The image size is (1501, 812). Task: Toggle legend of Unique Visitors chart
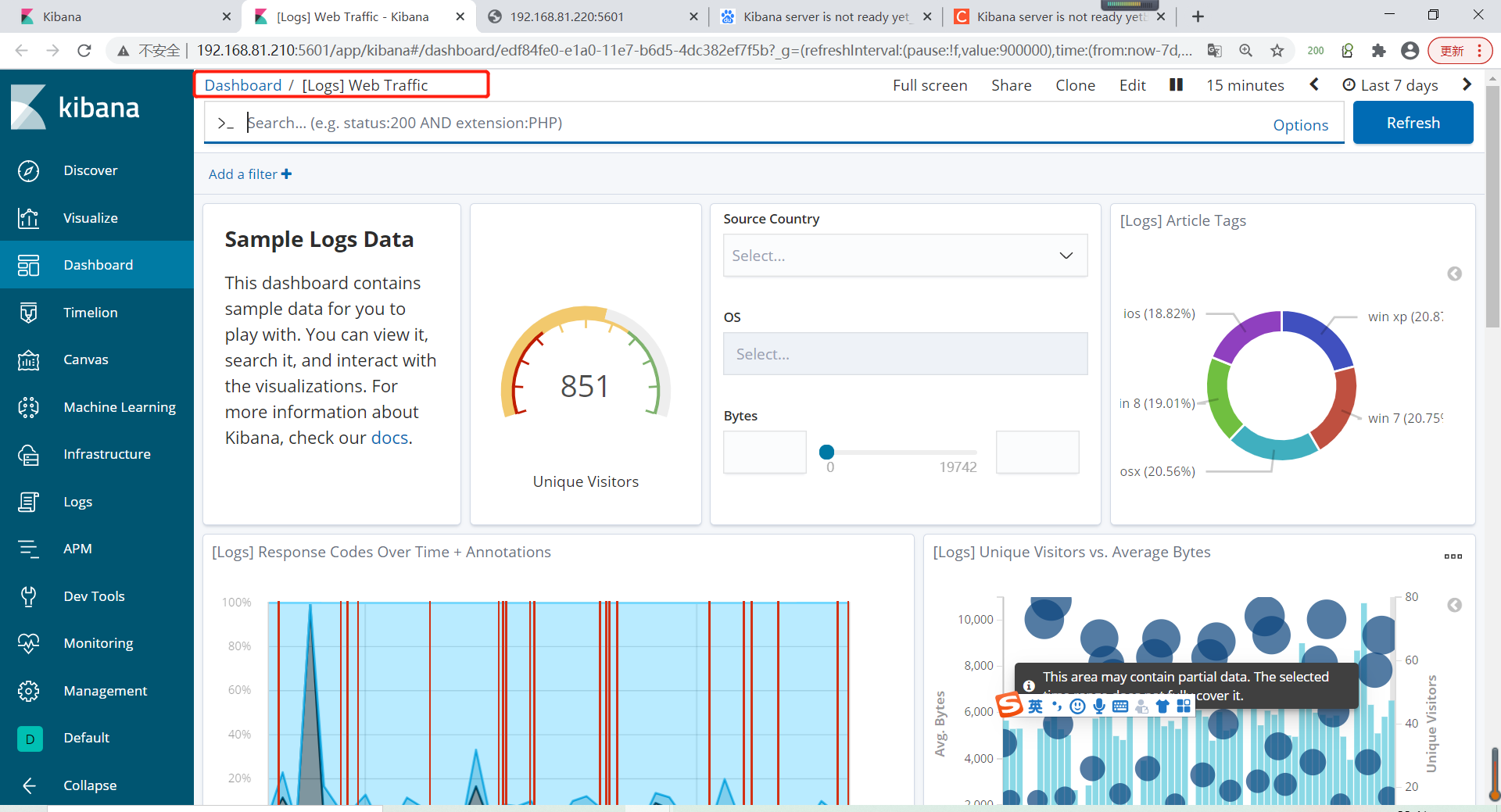click(x=1454, y=605)
